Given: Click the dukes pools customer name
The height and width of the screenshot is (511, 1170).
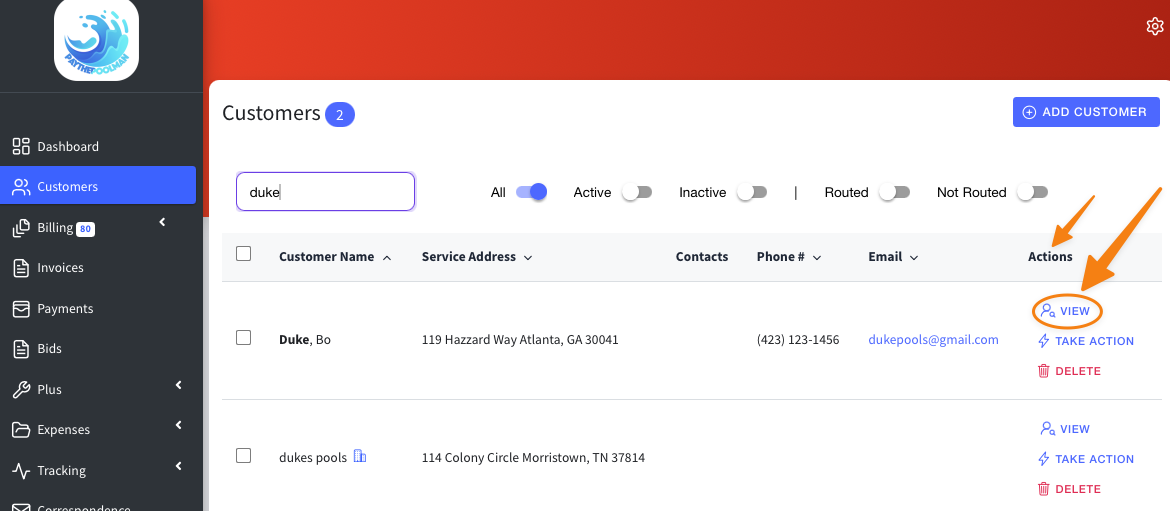Looking at the screenshot, I should coord(313,457).
